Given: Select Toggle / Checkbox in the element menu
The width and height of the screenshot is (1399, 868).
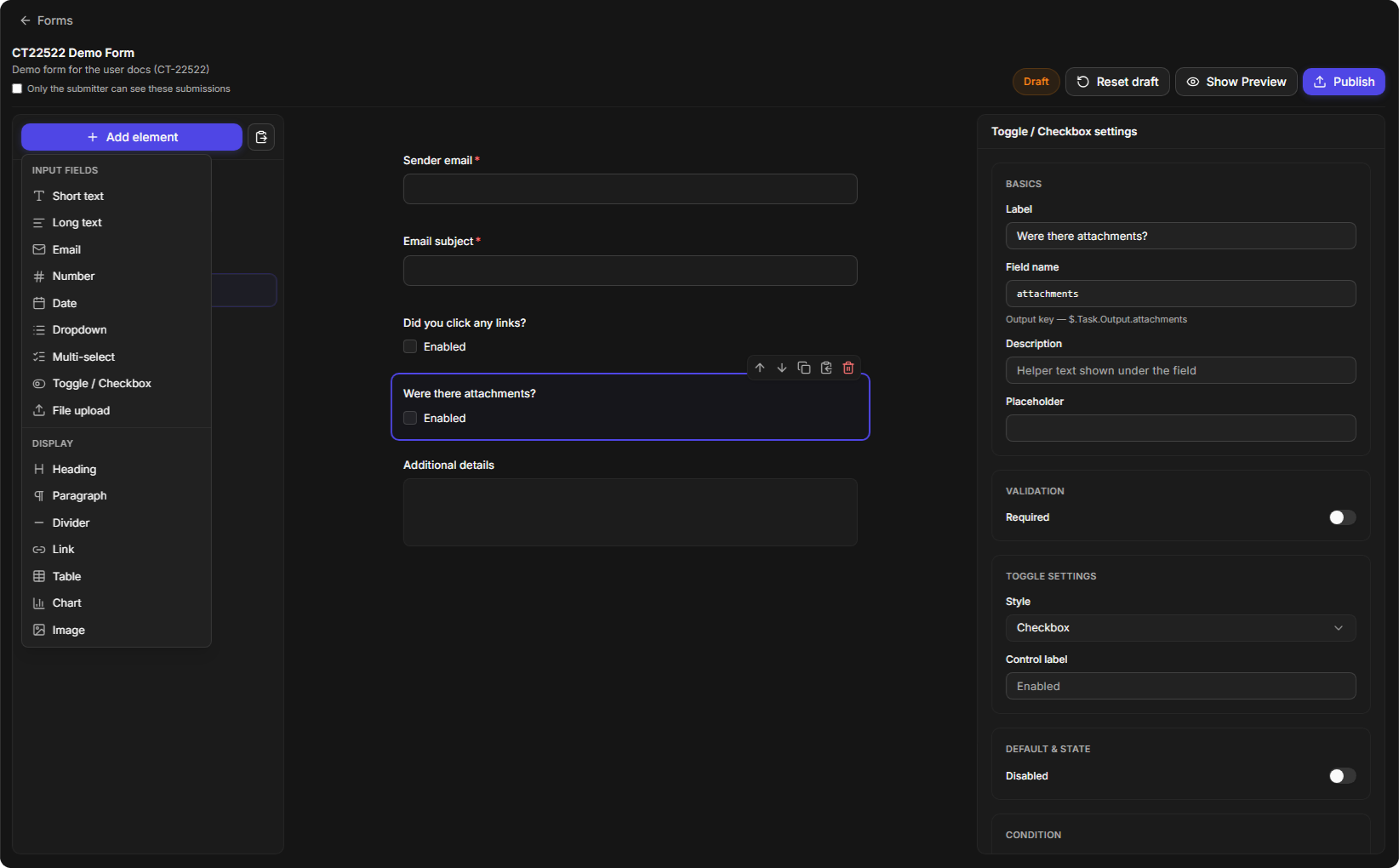Looking at the screenshot, I should click(x=117, y=384).
